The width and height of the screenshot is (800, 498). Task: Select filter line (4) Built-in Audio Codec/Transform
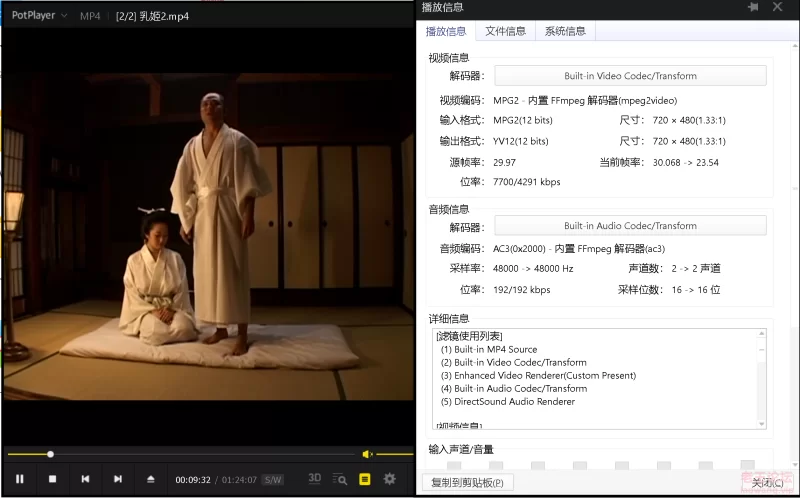514,388
